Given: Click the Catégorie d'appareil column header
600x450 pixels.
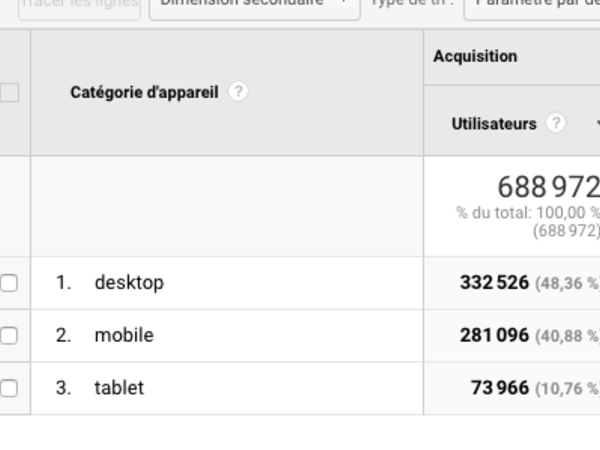Looking at the screenshot, I should pos(144,92).
